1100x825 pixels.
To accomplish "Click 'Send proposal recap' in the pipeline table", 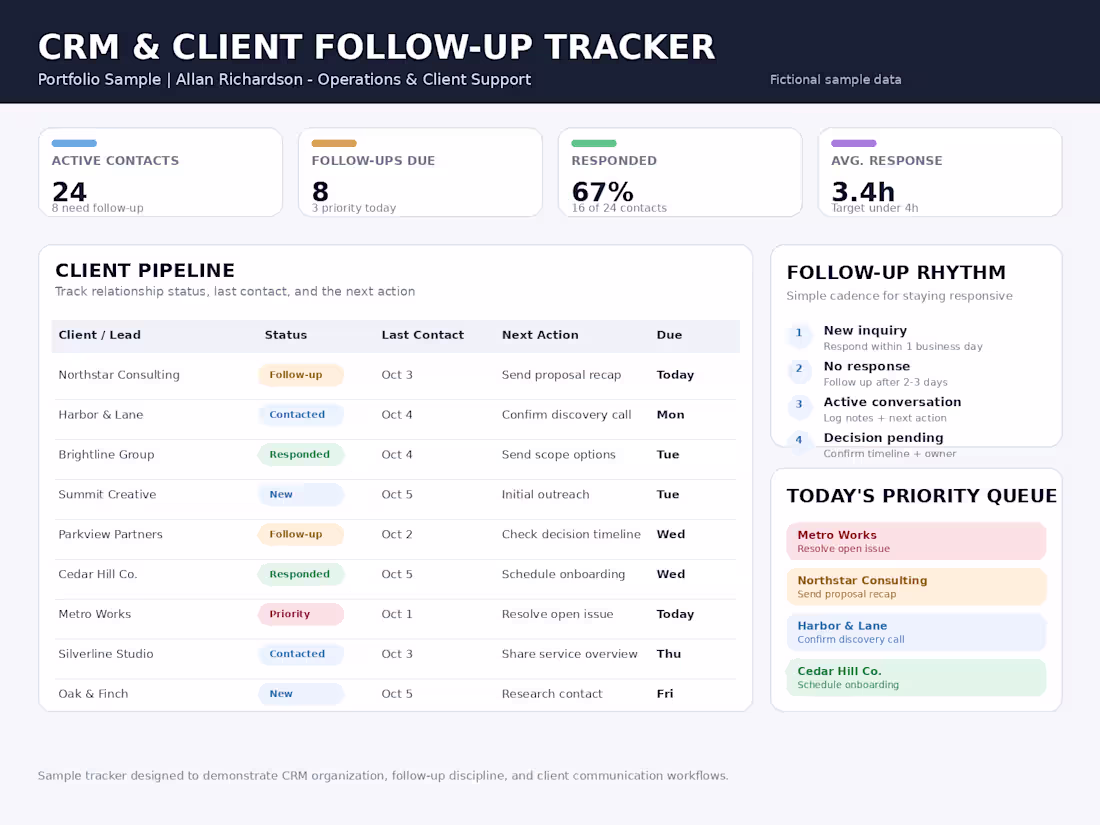I will [x=561, y=375].
